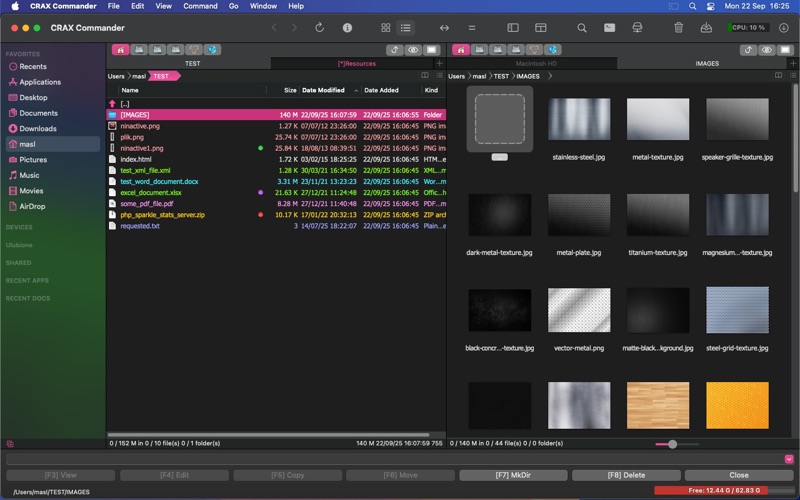Open the Terminal icon in the toolbar
This screenshot has height=500, width=800.
pyautogui.click(x=609, y=28)
